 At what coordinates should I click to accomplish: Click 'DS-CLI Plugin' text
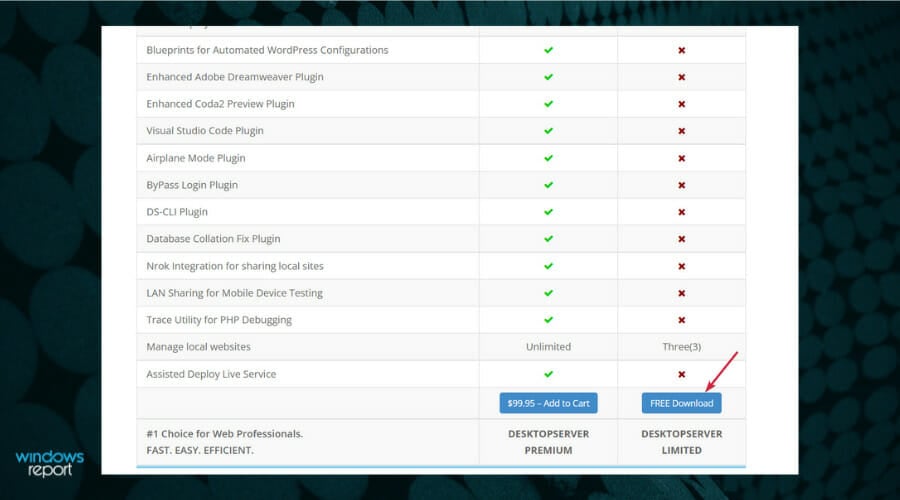point(177,212)
